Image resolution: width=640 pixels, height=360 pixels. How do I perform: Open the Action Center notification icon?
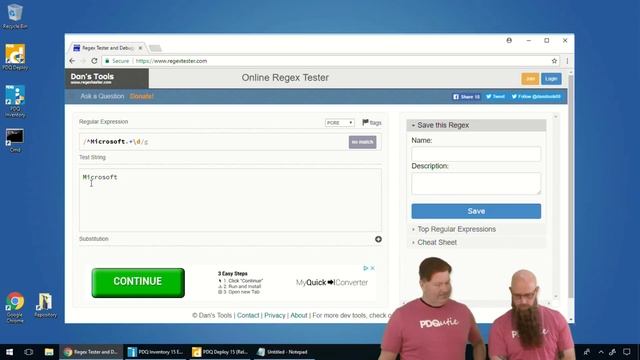tap(627, 352)
